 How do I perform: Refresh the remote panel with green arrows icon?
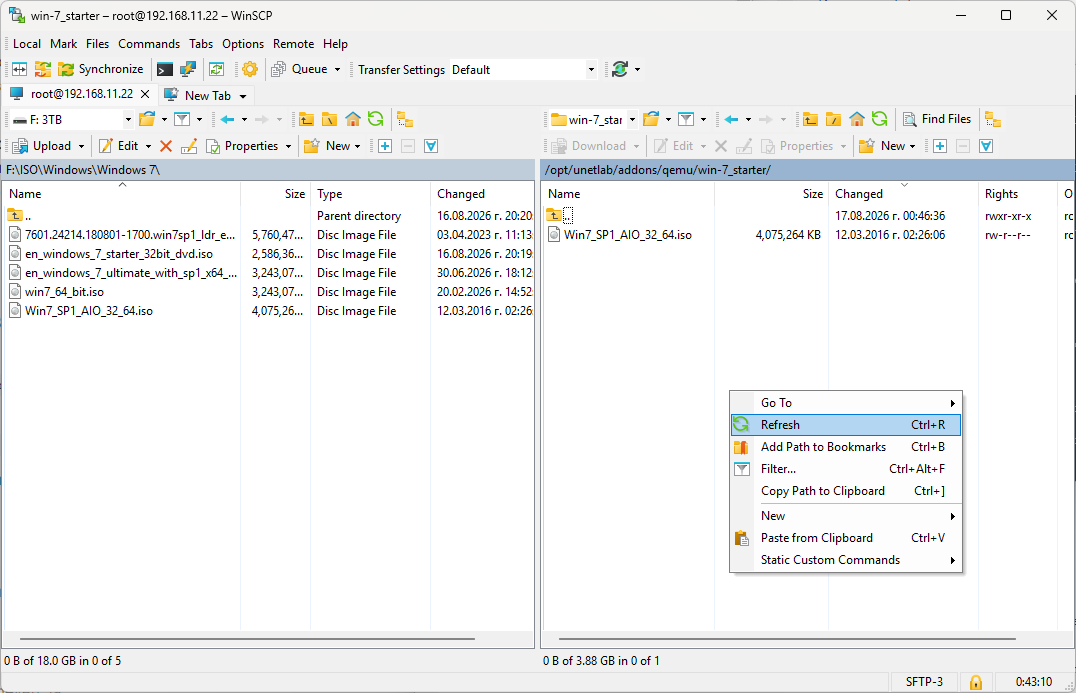879,119
